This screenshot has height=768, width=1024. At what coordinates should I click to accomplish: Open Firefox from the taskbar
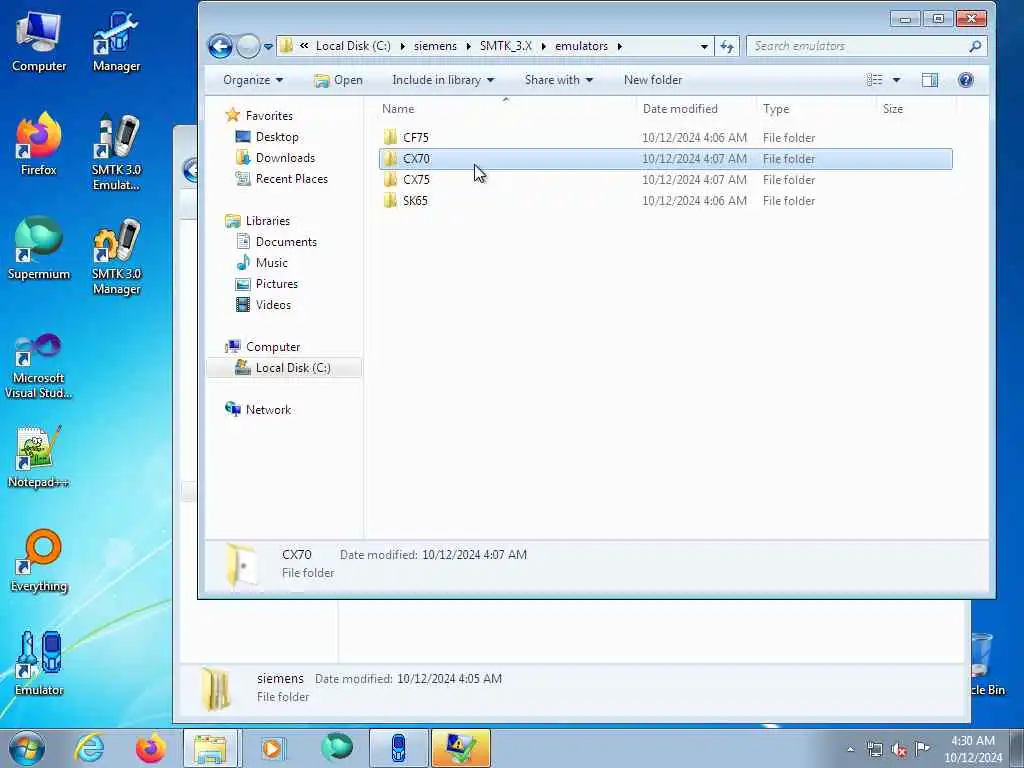click(151, 748)
